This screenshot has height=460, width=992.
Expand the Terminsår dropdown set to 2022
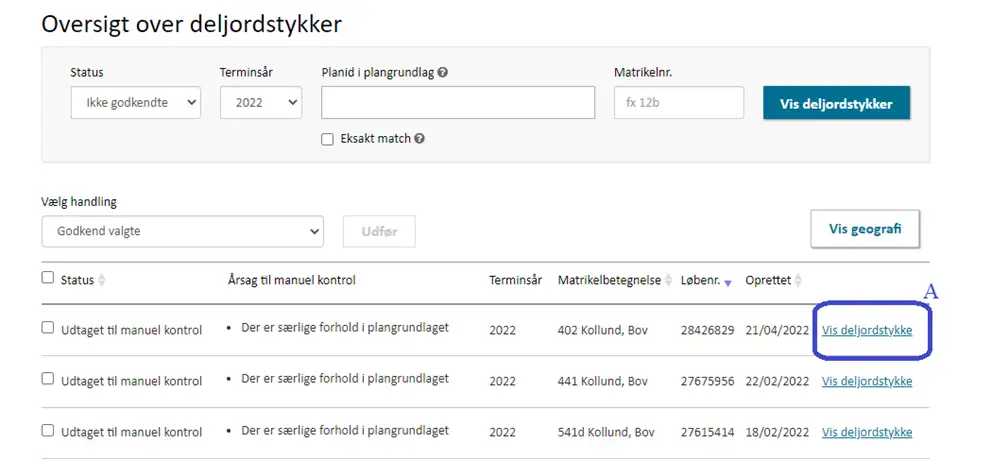[x=260, y=103]
